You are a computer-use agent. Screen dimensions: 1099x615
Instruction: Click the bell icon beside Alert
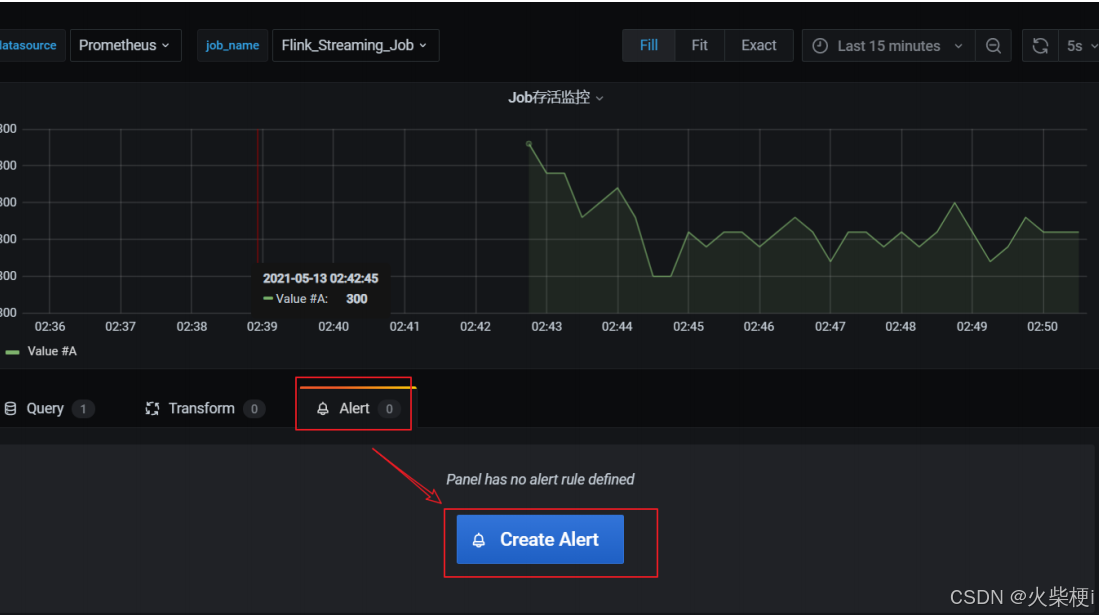[x=322, y=408]
